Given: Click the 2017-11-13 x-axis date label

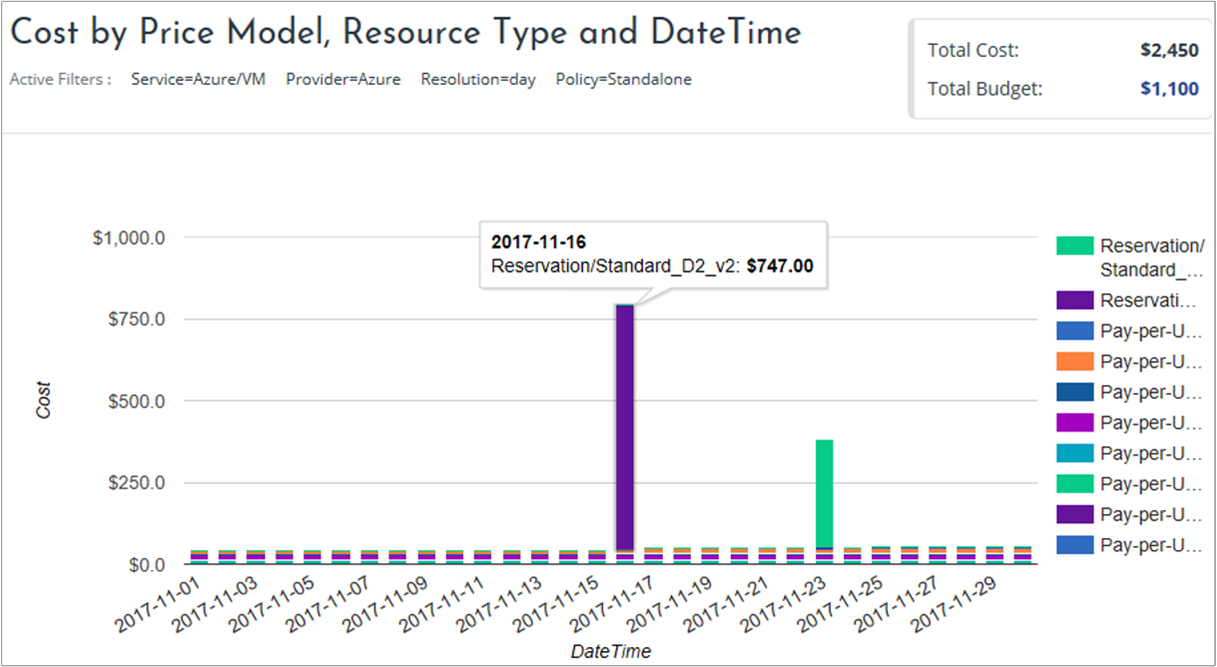Looking at the screenshot, I should pyautogui.click(x=502, y=603).
